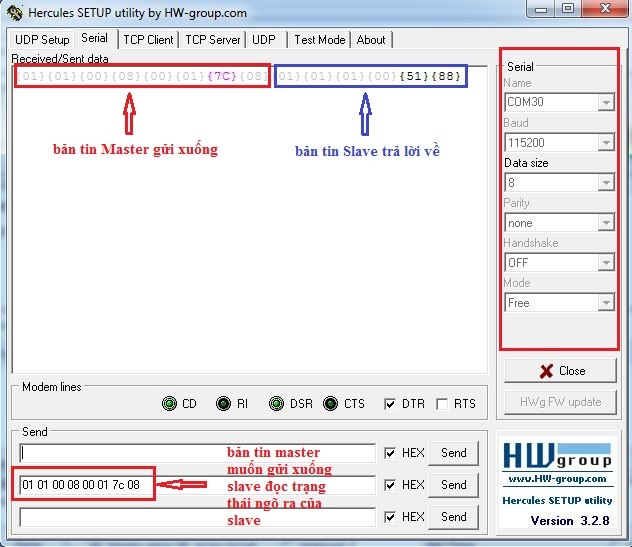Click the third send input field
The height and width of the screenshot is (547, 632).
point(198,517)
